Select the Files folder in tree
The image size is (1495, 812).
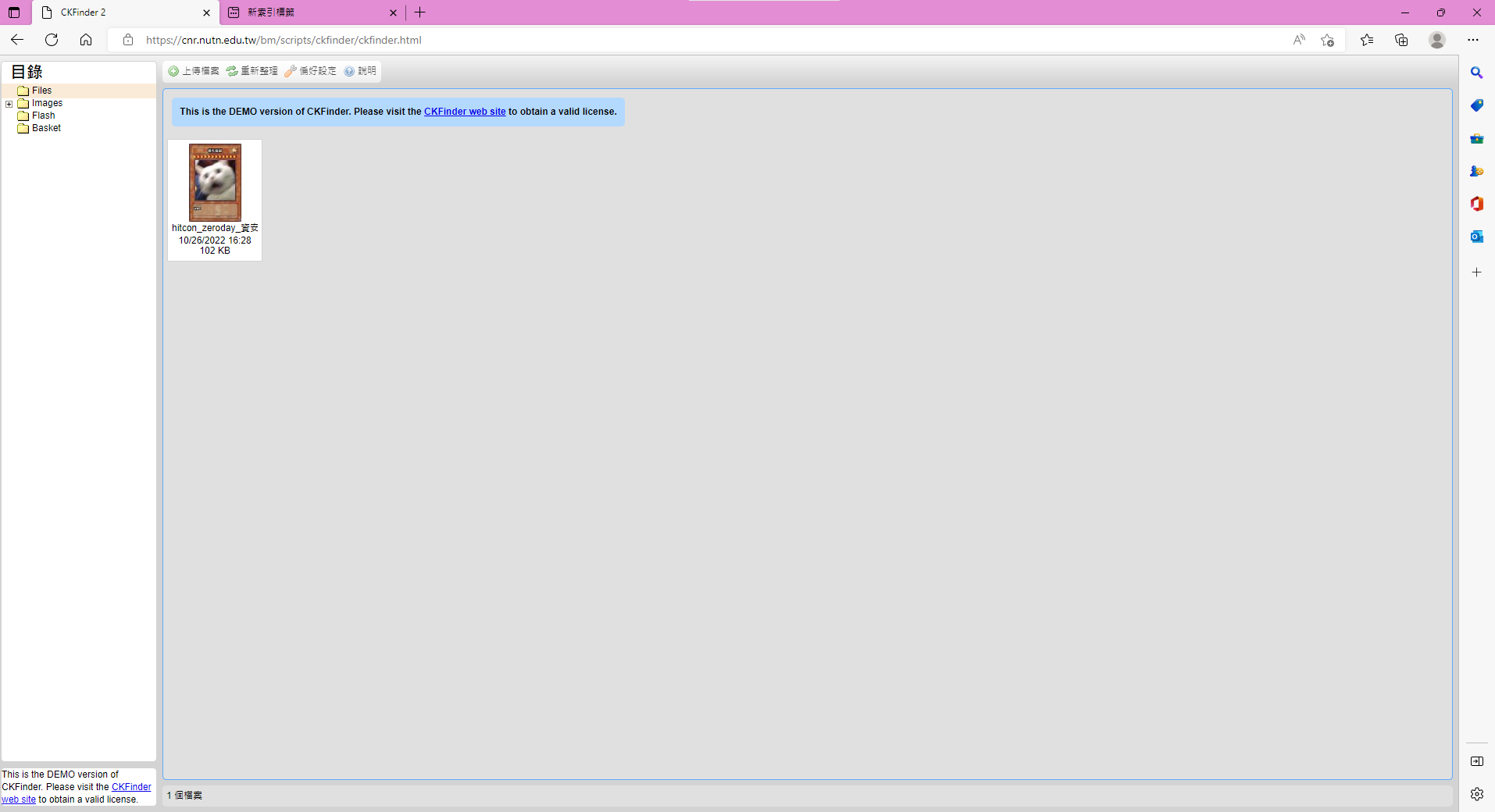click(41, 91)
